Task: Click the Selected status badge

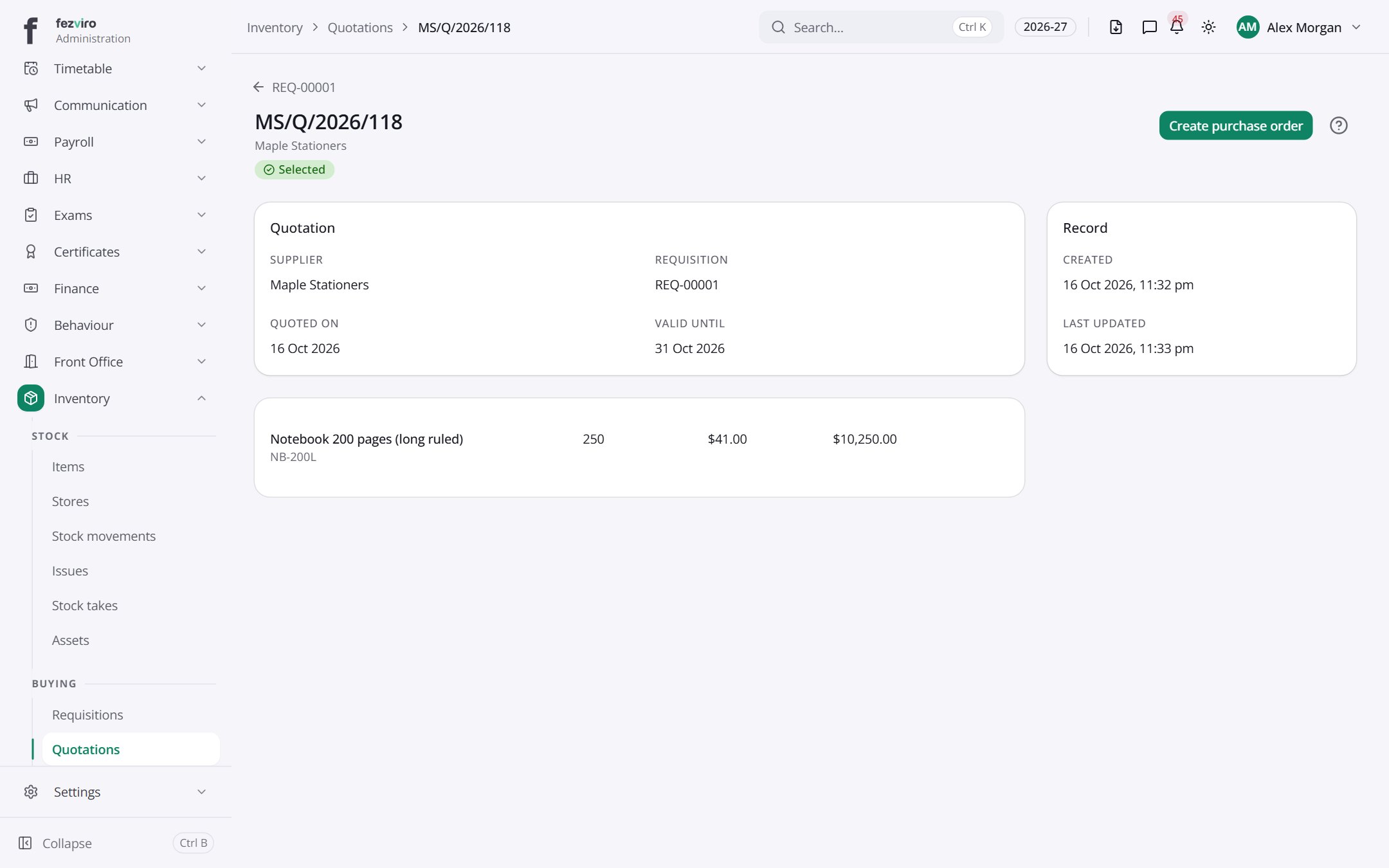Action: 295,170
